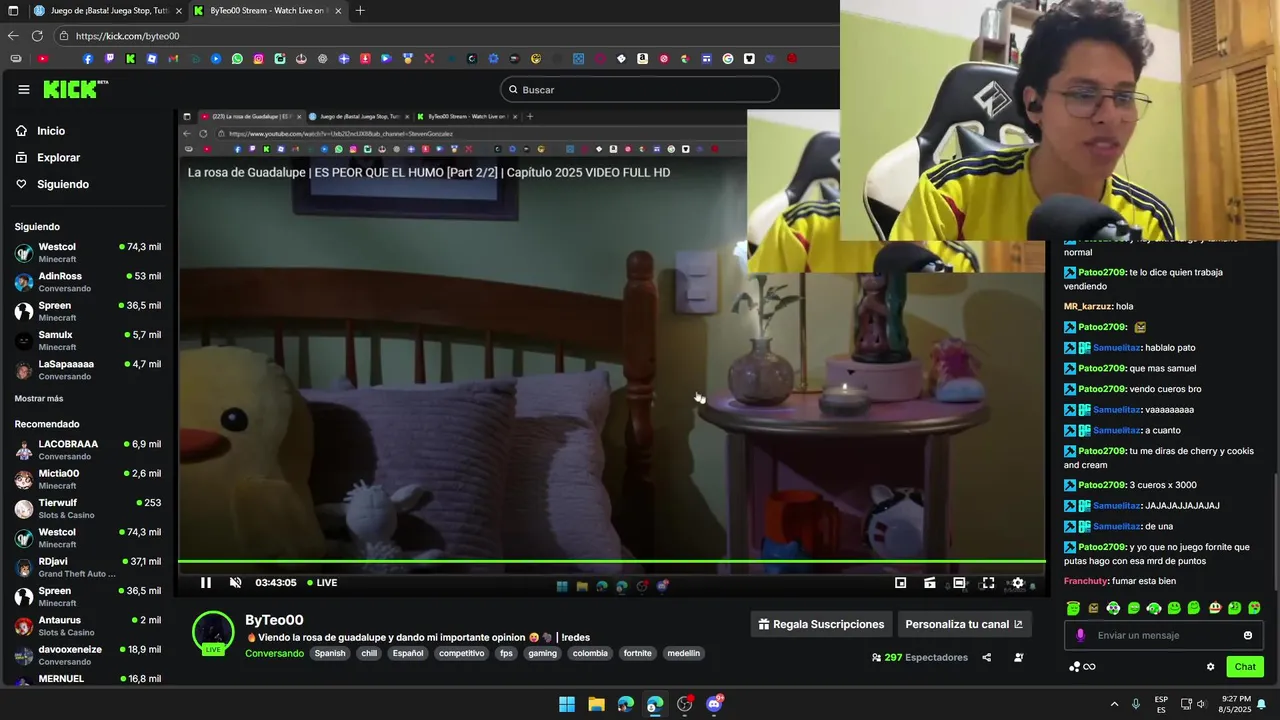Click the chat scrollbar
Image resolution: width=1280 pixels, height=720 pixels.
[1274, 530]
